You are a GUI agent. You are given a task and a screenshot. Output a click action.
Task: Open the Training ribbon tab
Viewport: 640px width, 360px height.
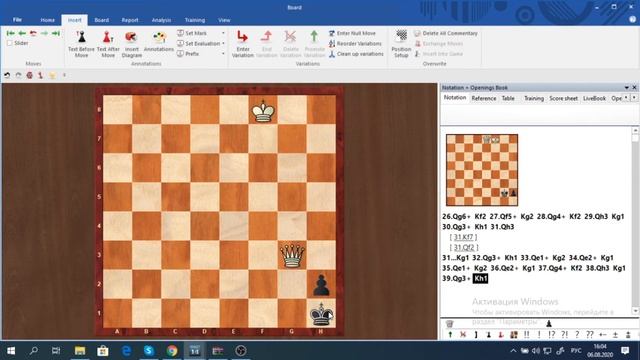(x=195, y=20)
